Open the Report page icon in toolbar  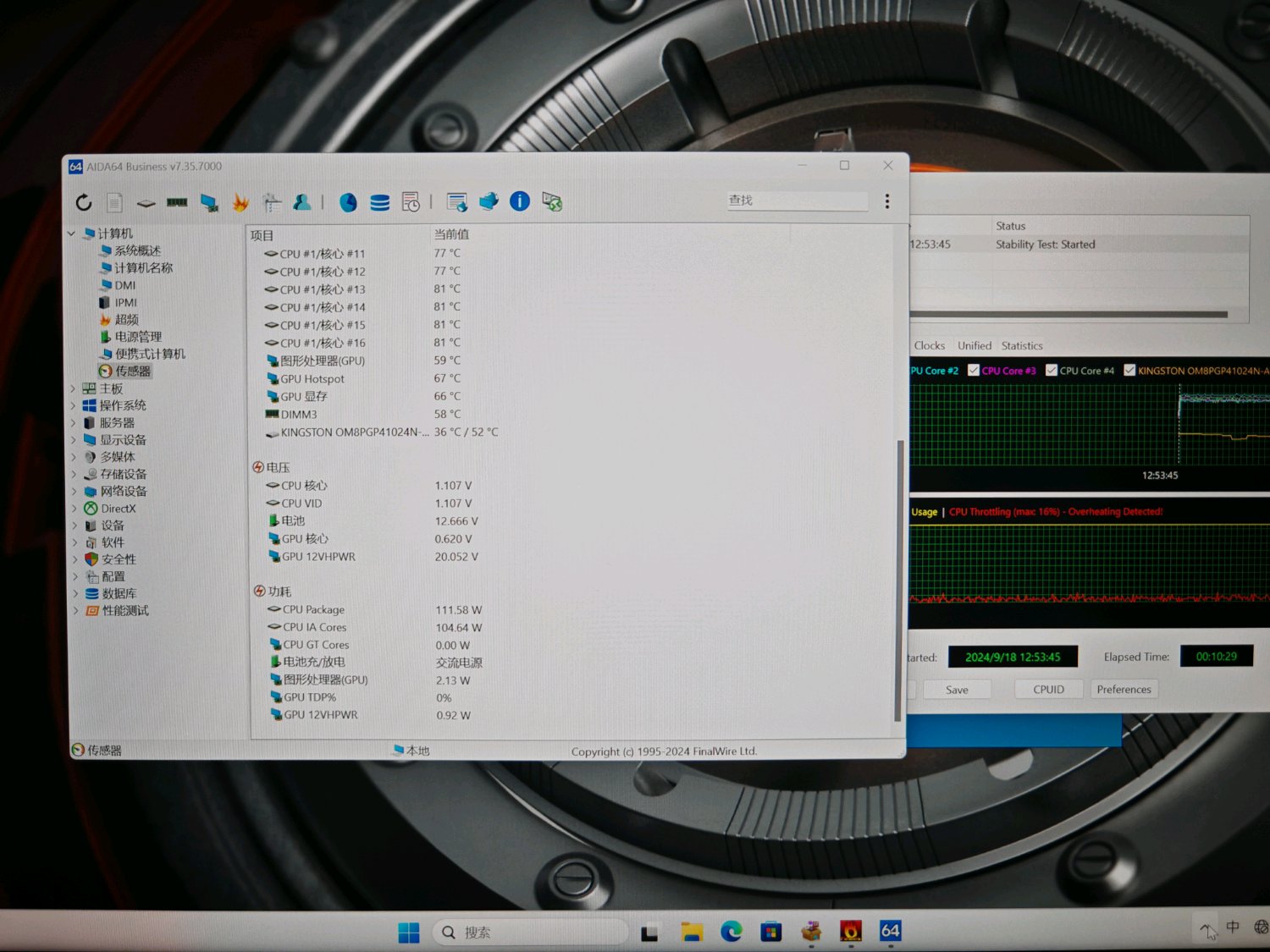tap(115, 202)
